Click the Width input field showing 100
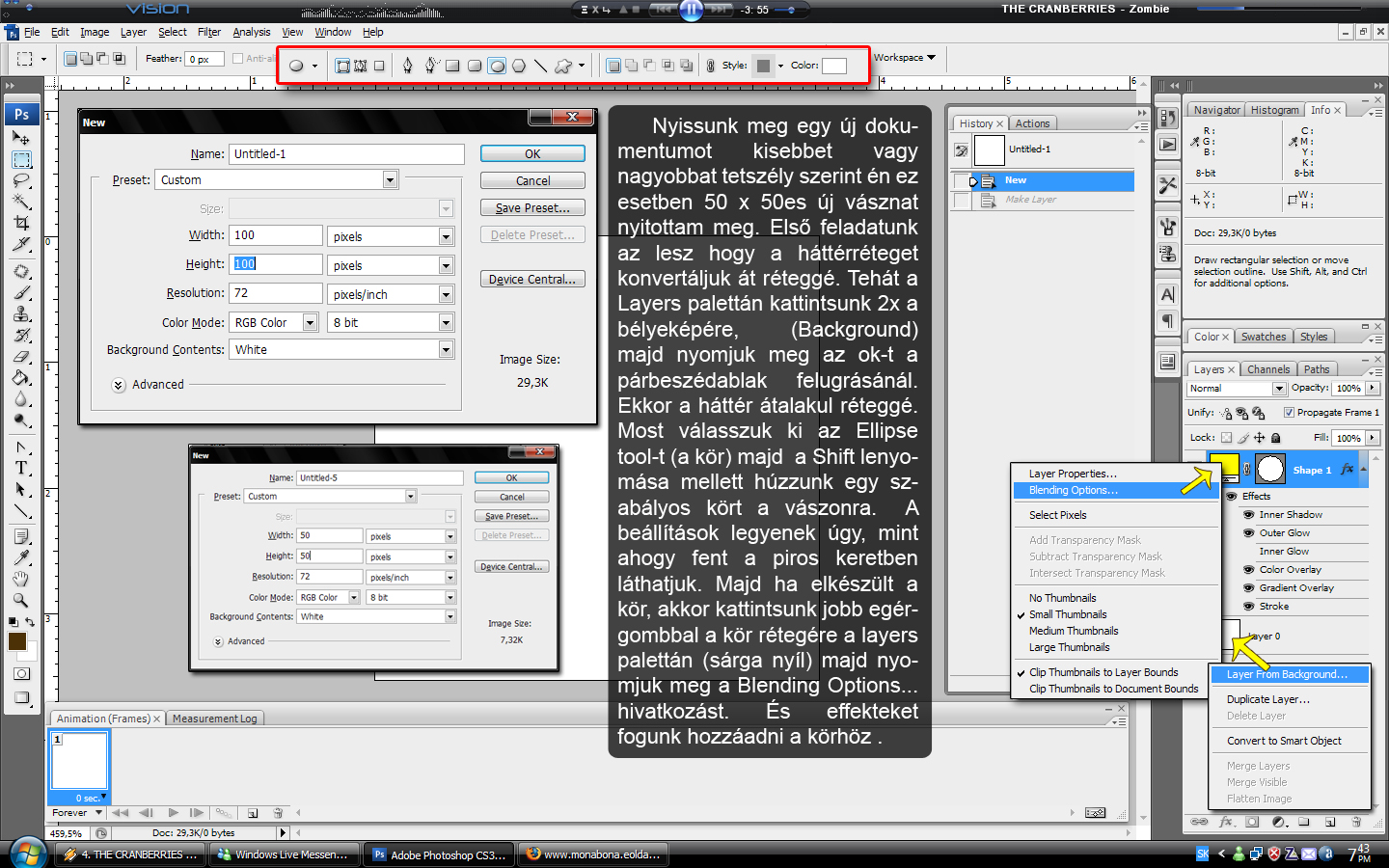1389x868 pixels. coord(276,235)
